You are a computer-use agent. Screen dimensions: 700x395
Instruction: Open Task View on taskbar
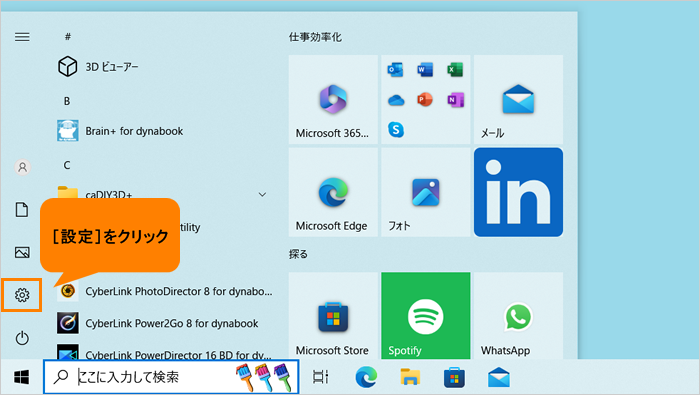pos(321,377)
